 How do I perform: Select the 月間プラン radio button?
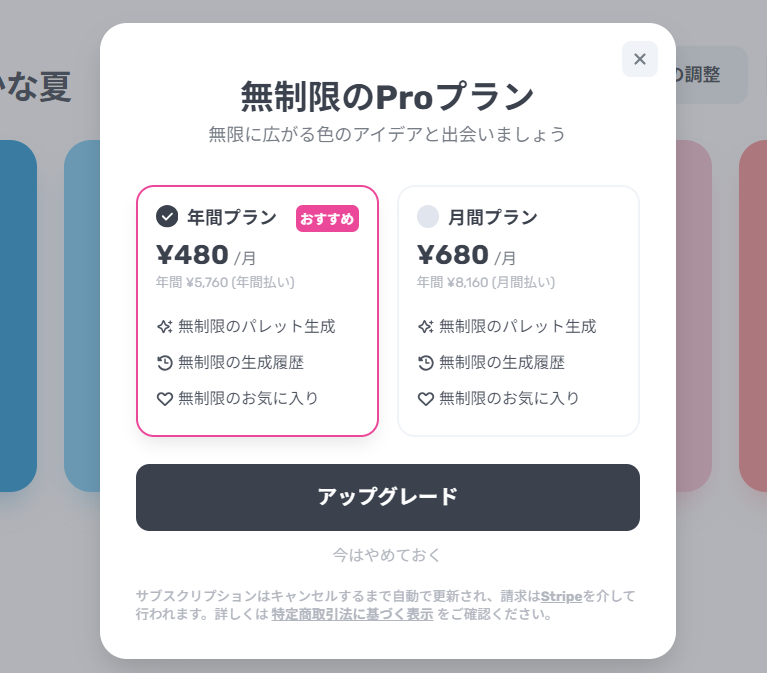[x=428, y=217]
